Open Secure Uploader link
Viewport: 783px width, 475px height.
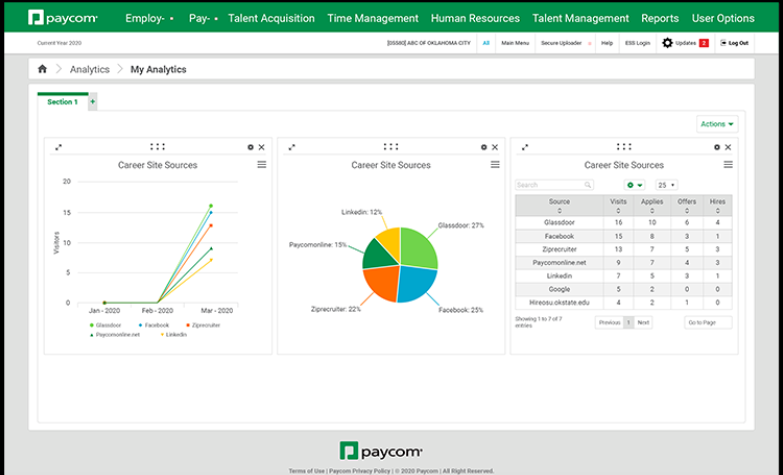tap(561, 43)
